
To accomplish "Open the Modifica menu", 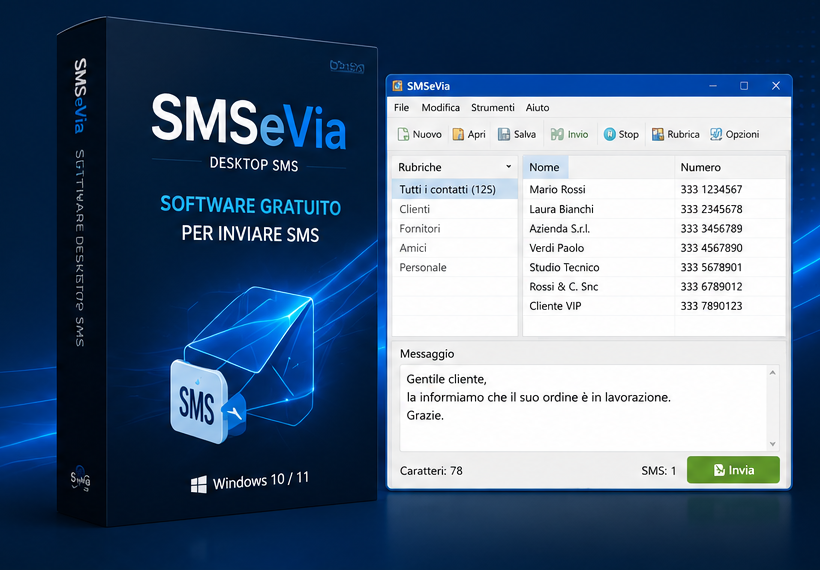I will 440,108.
